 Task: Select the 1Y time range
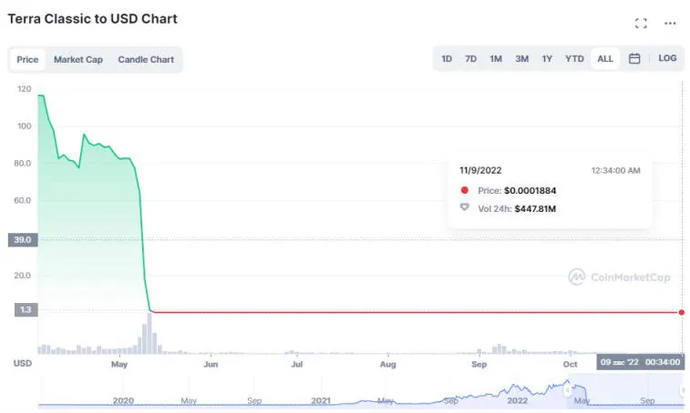(x=547, y=59)
